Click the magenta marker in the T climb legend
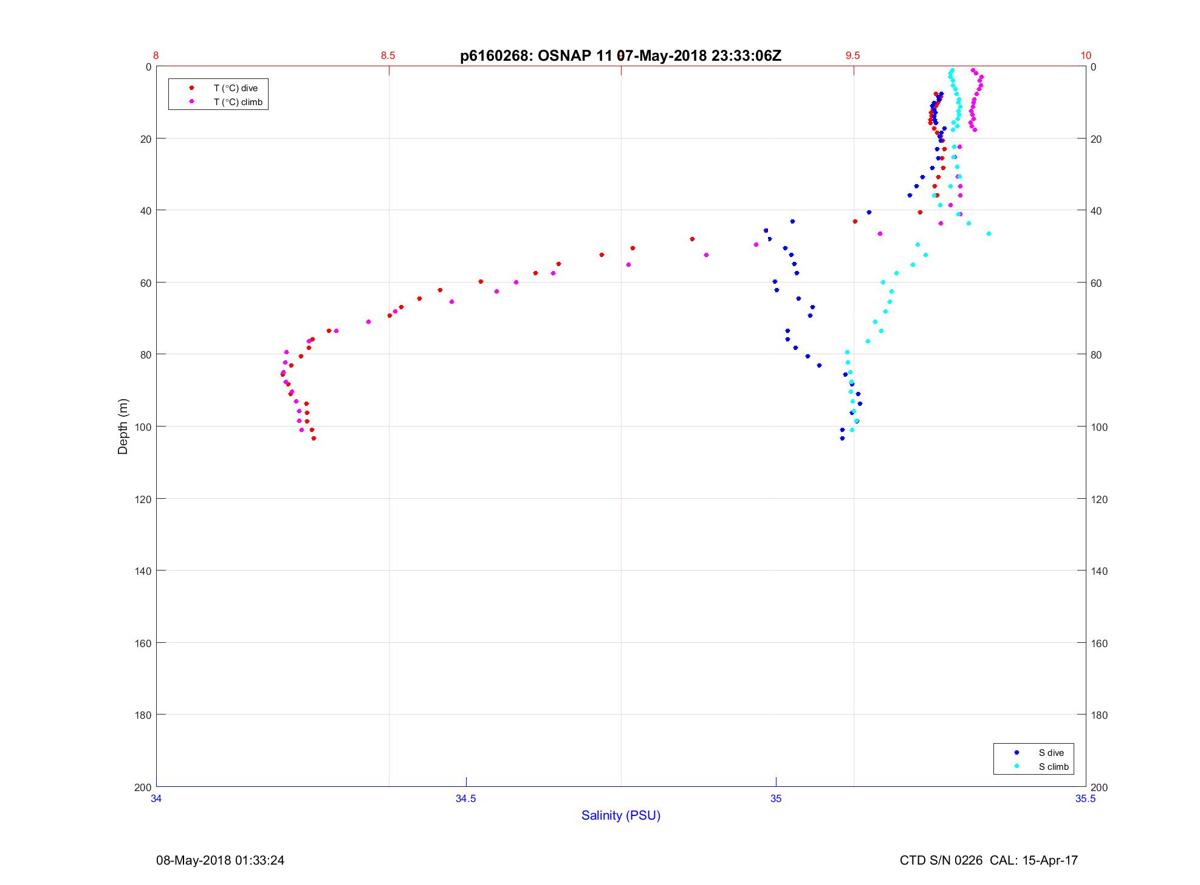 click(x=191, y=102)
